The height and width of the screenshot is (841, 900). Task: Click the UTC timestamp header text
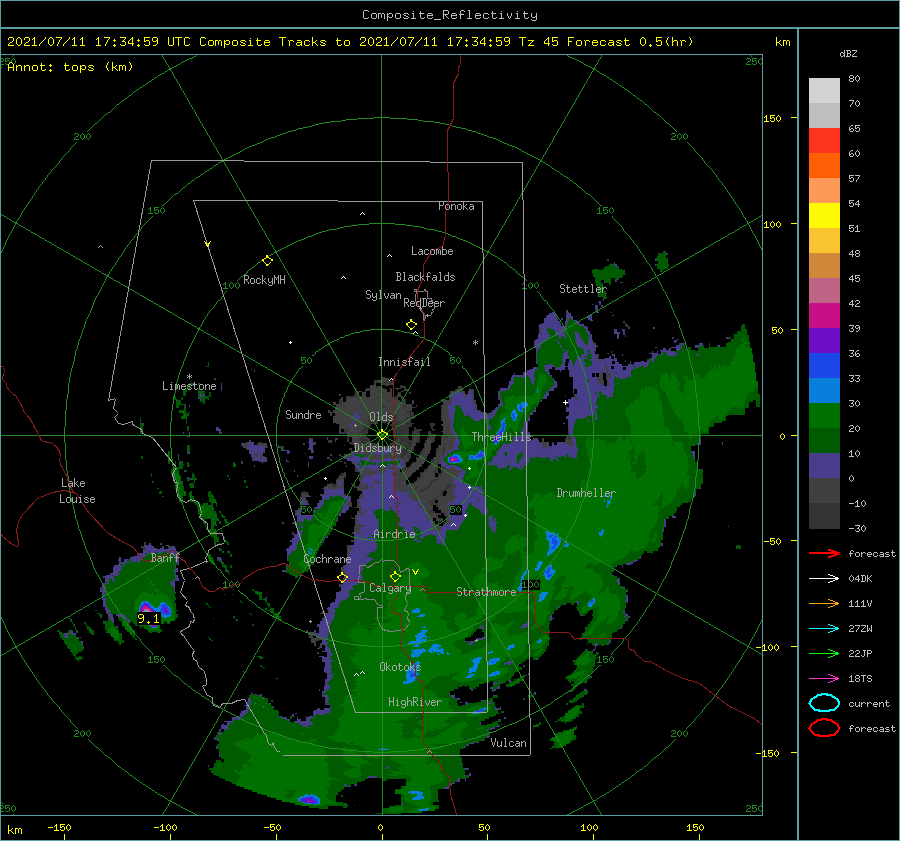click(350, 42)
